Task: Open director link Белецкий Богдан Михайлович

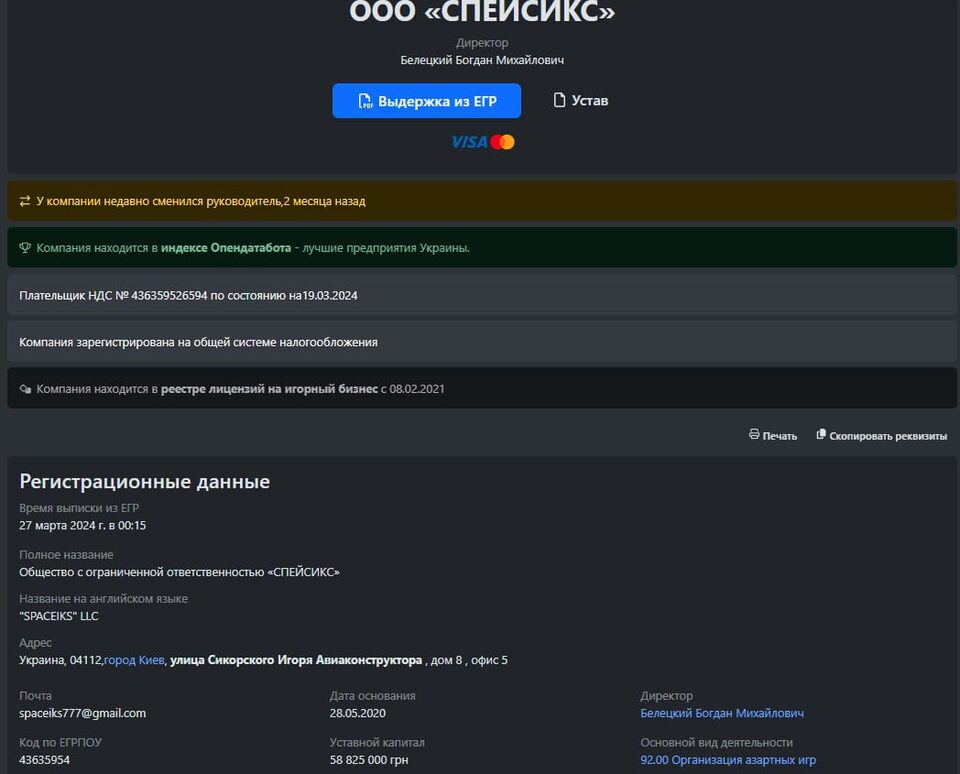Action: (722, 713)
